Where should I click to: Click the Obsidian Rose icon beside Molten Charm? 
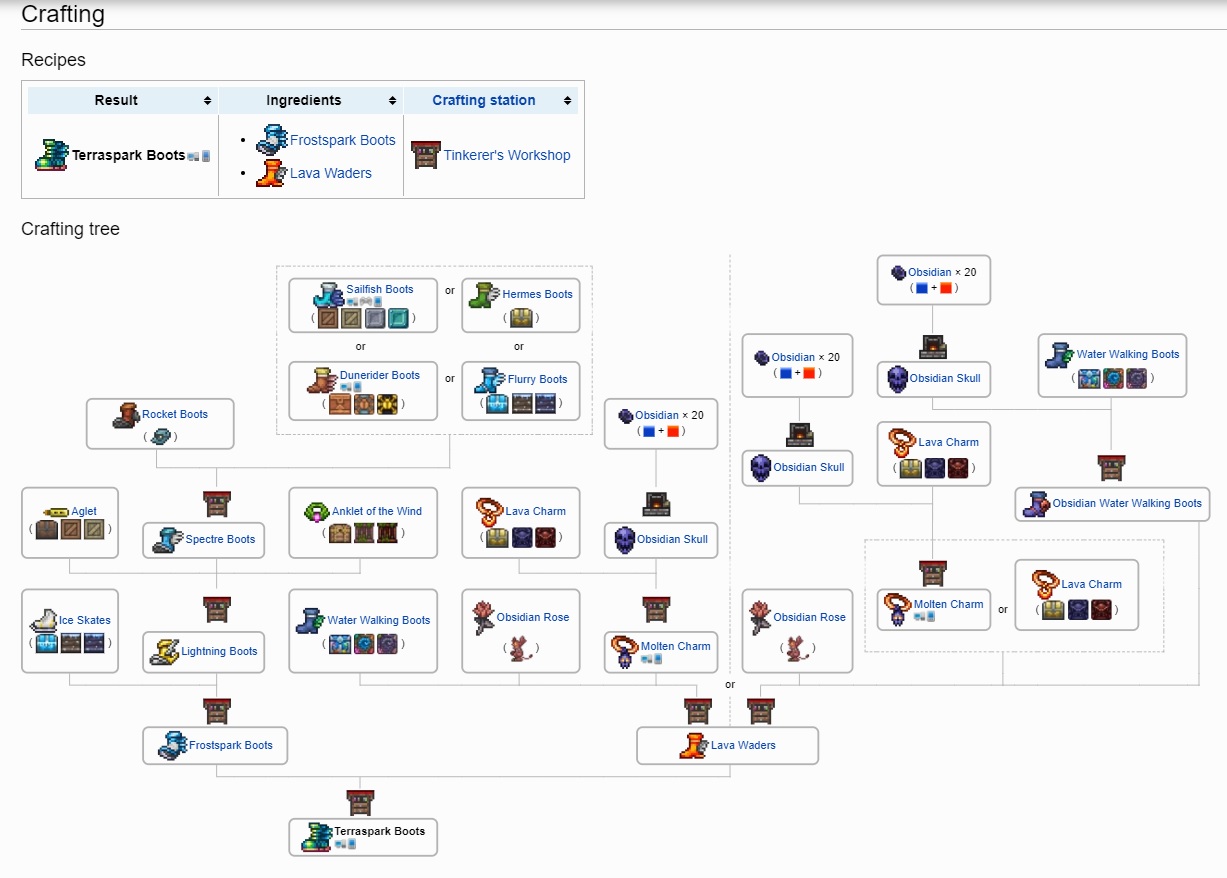pos(483,618)
